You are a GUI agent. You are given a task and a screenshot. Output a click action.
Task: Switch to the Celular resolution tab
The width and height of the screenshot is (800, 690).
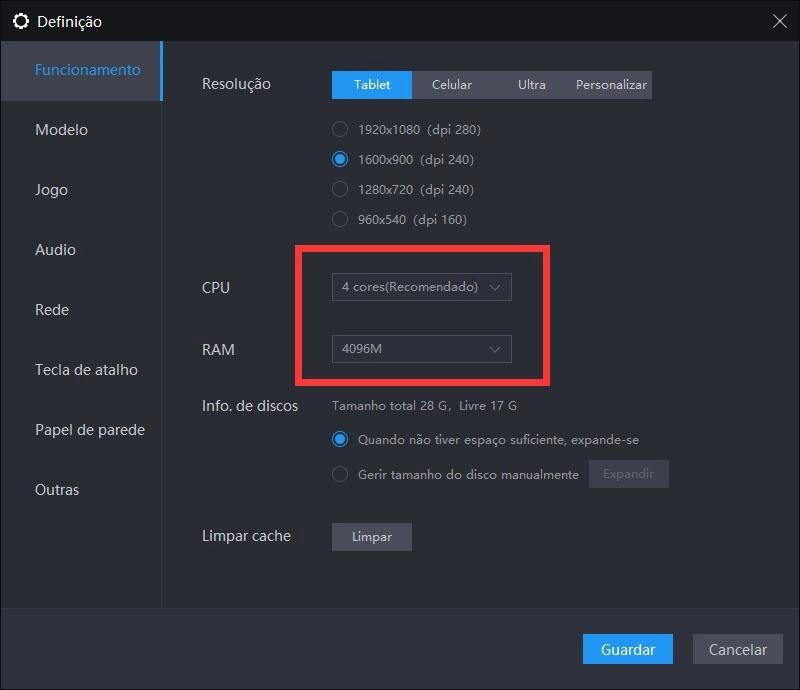(451, 85)
